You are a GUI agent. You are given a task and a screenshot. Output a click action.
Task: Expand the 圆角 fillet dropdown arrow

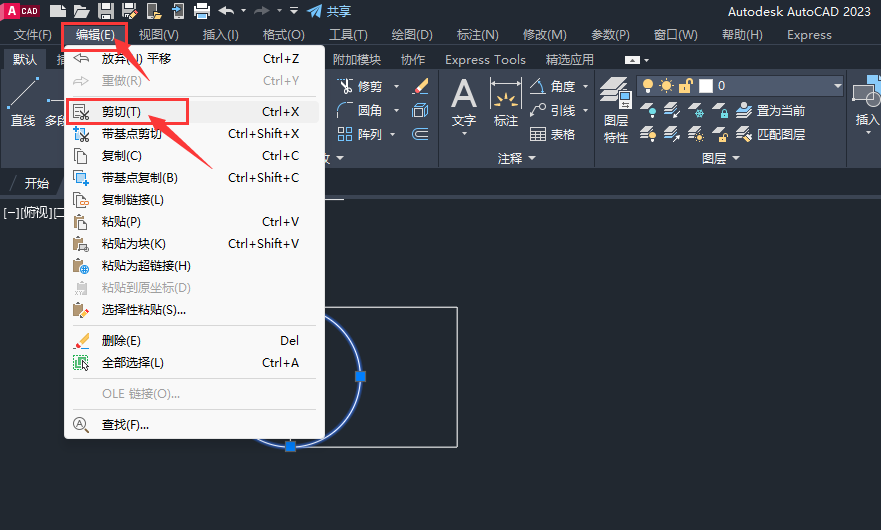396,110
